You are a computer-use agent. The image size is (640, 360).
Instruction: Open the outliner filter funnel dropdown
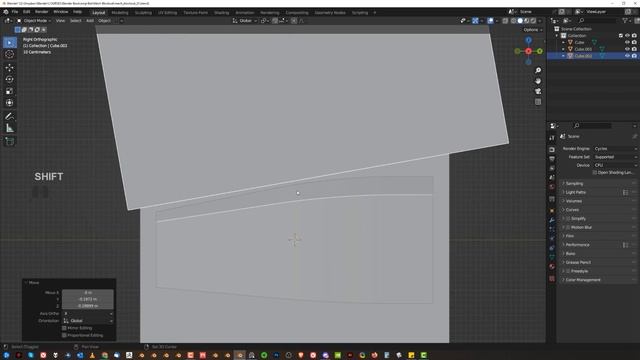[x=626, y=21]
